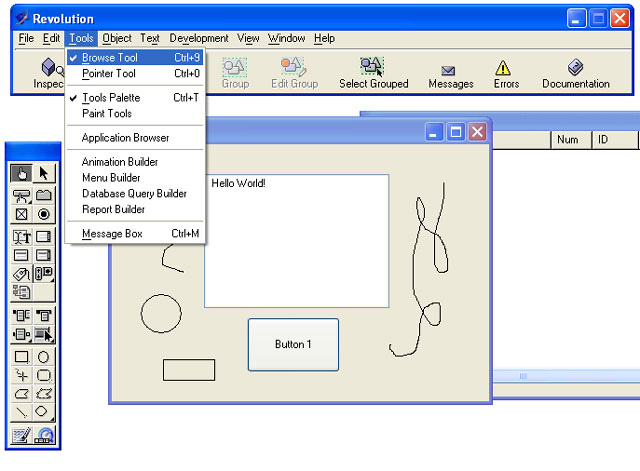The height and width of the screenshot is (471, 640).
Task: Open the Errors warning toolbar item
Action: pyautogui.click(x=506, y=74)
